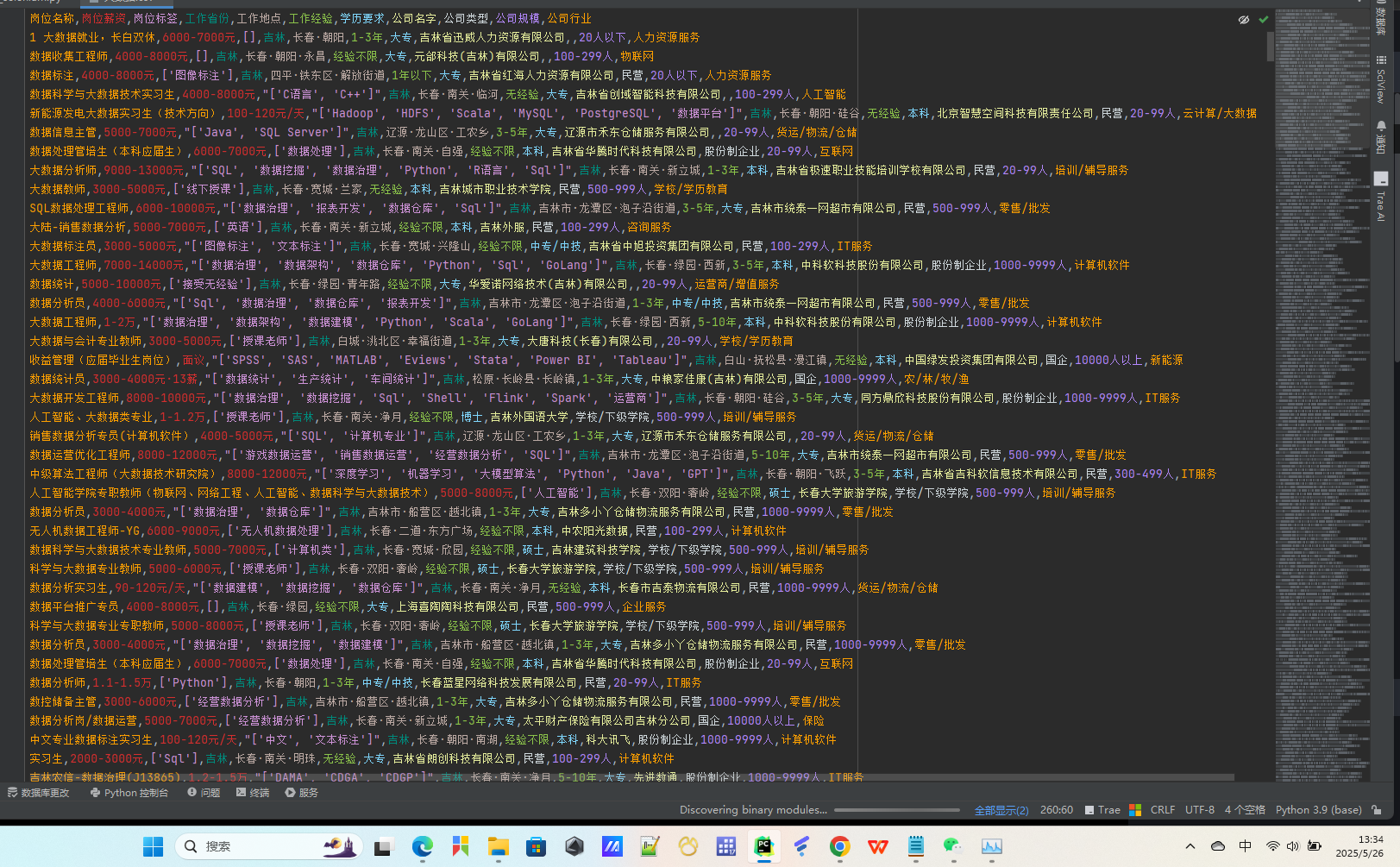Click the editor vertical scrollbar thumb
This screenshot has height=867, width=1400.
tap(1271, 47)
